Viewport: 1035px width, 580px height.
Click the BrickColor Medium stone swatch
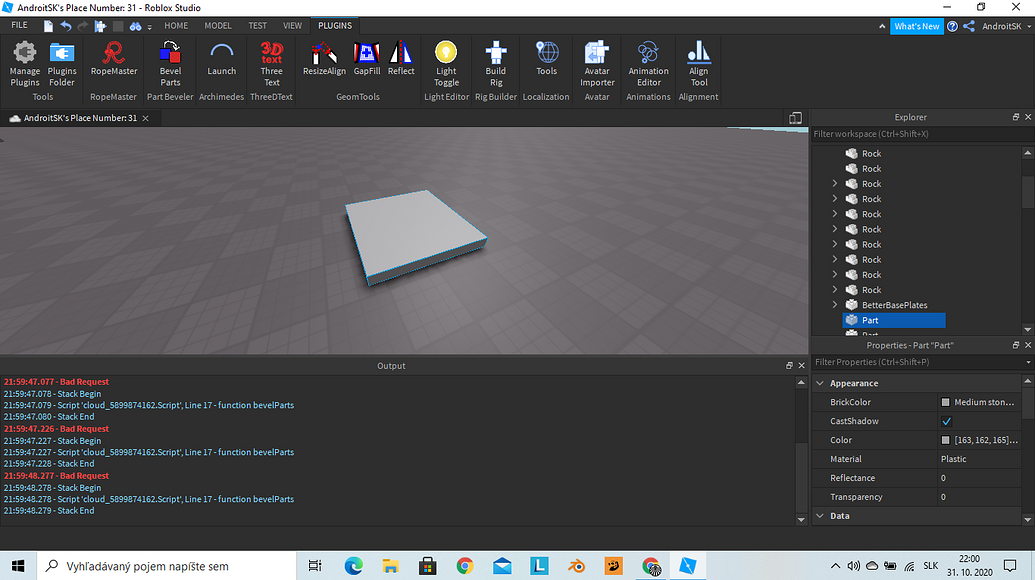click(945, 402)
